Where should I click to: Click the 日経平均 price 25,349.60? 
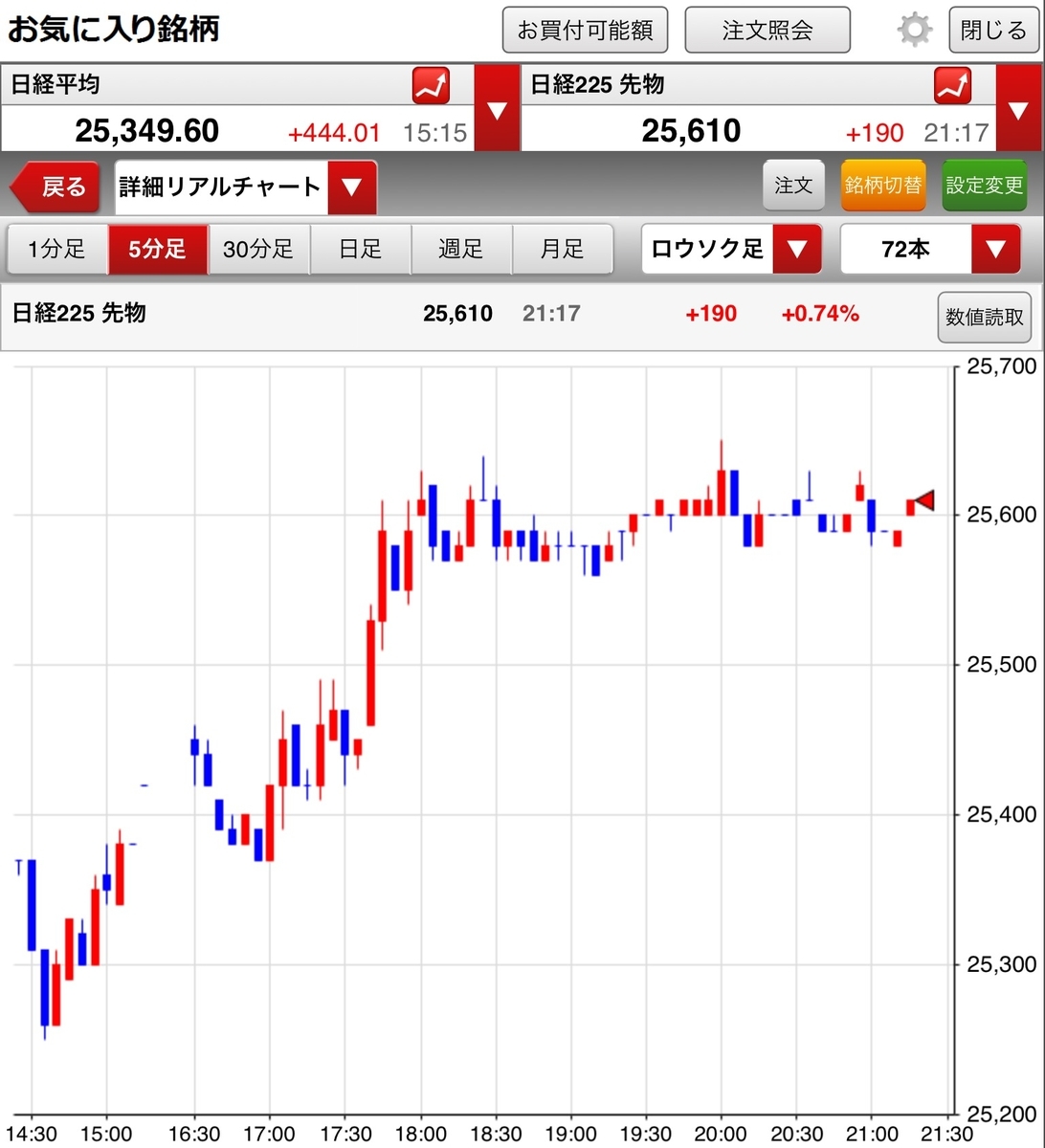pos(147,130)
